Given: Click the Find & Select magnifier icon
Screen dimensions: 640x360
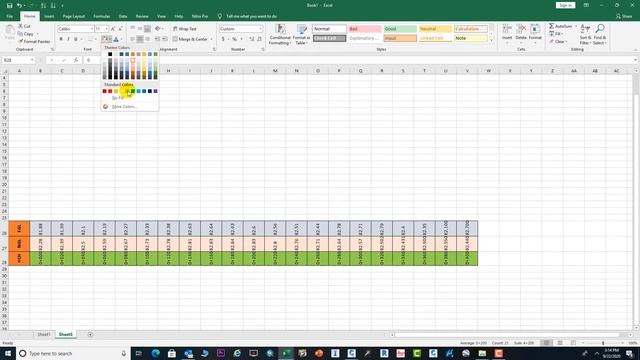Looking at the screenshot, I should tap(600, 29).
